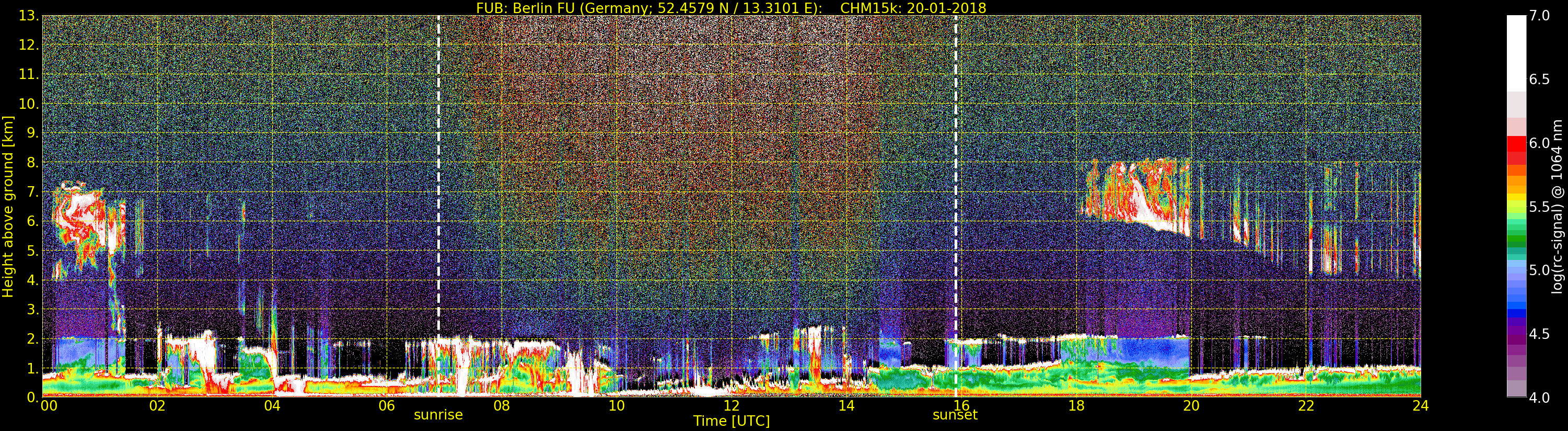Click the x-axis tick label '12'

click(x=731, y=405)
